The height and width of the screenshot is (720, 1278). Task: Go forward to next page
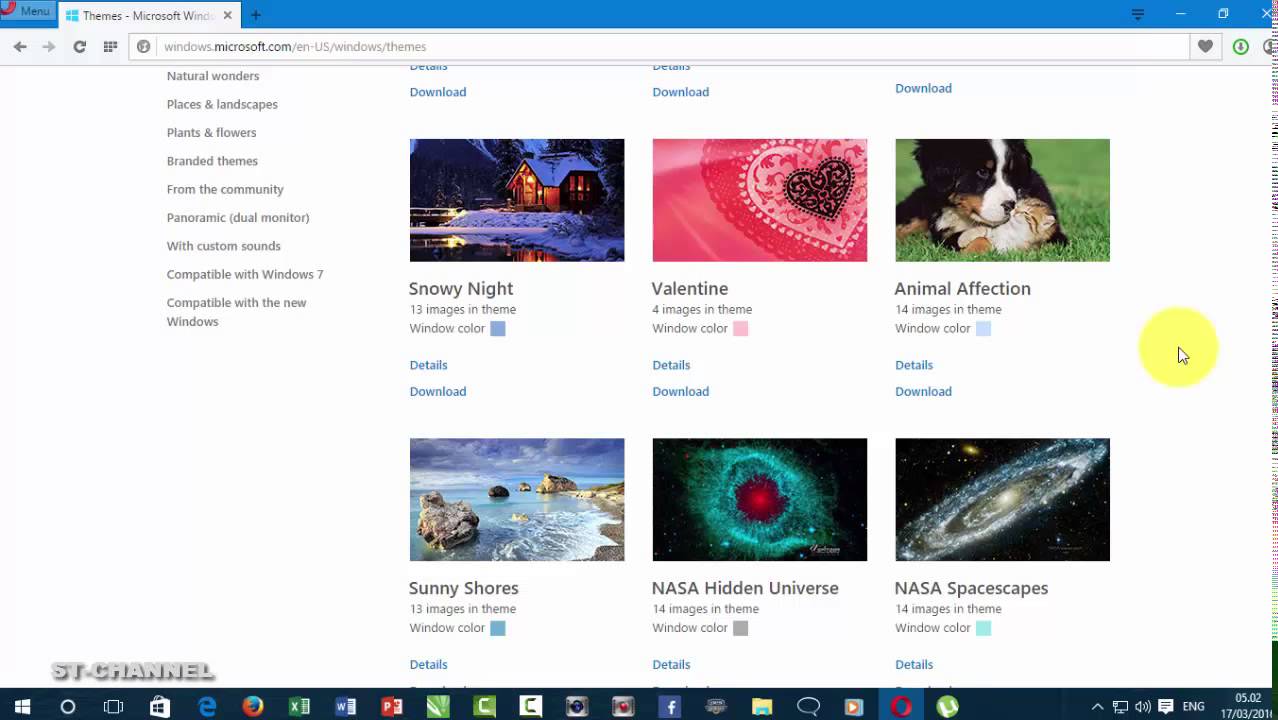[x=49, y=46]
